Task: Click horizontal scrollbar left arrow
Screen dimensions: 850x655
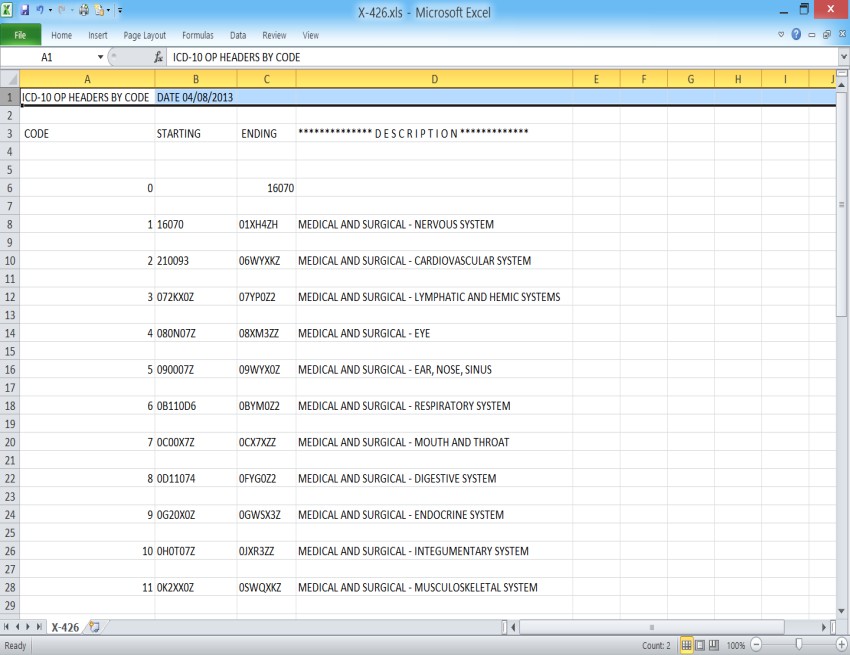Action: tap(514, 627)
